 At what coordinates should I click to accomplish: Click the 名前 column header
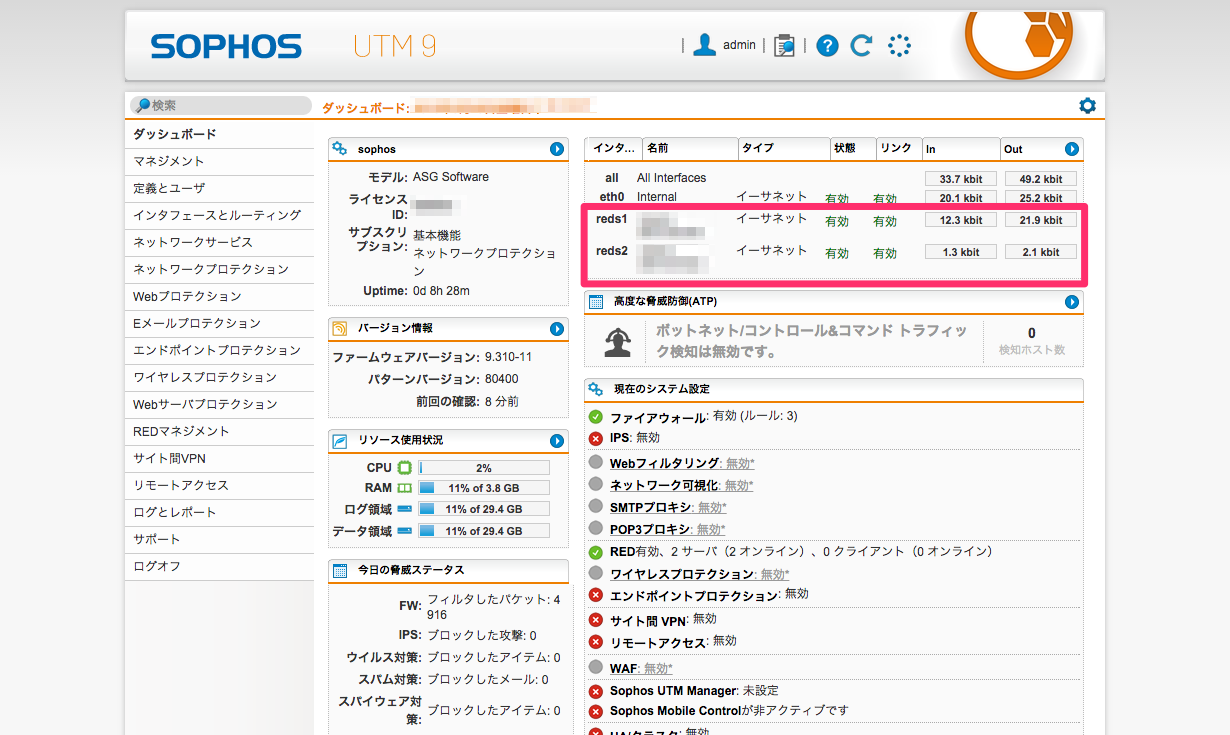coord(689,148)
